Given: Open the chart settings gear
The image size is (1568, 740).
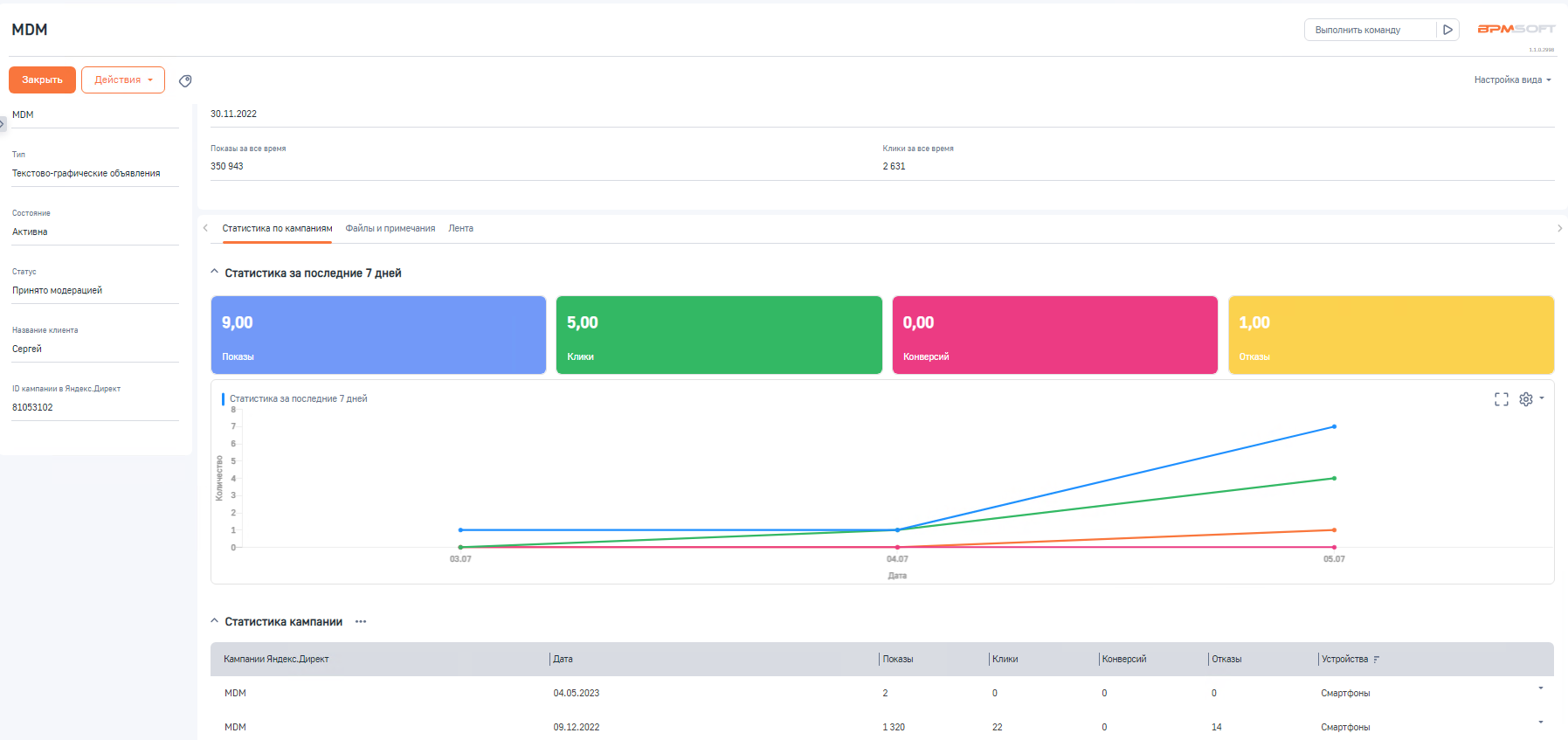Looking at the screenshot, I should coord(1526,399).
